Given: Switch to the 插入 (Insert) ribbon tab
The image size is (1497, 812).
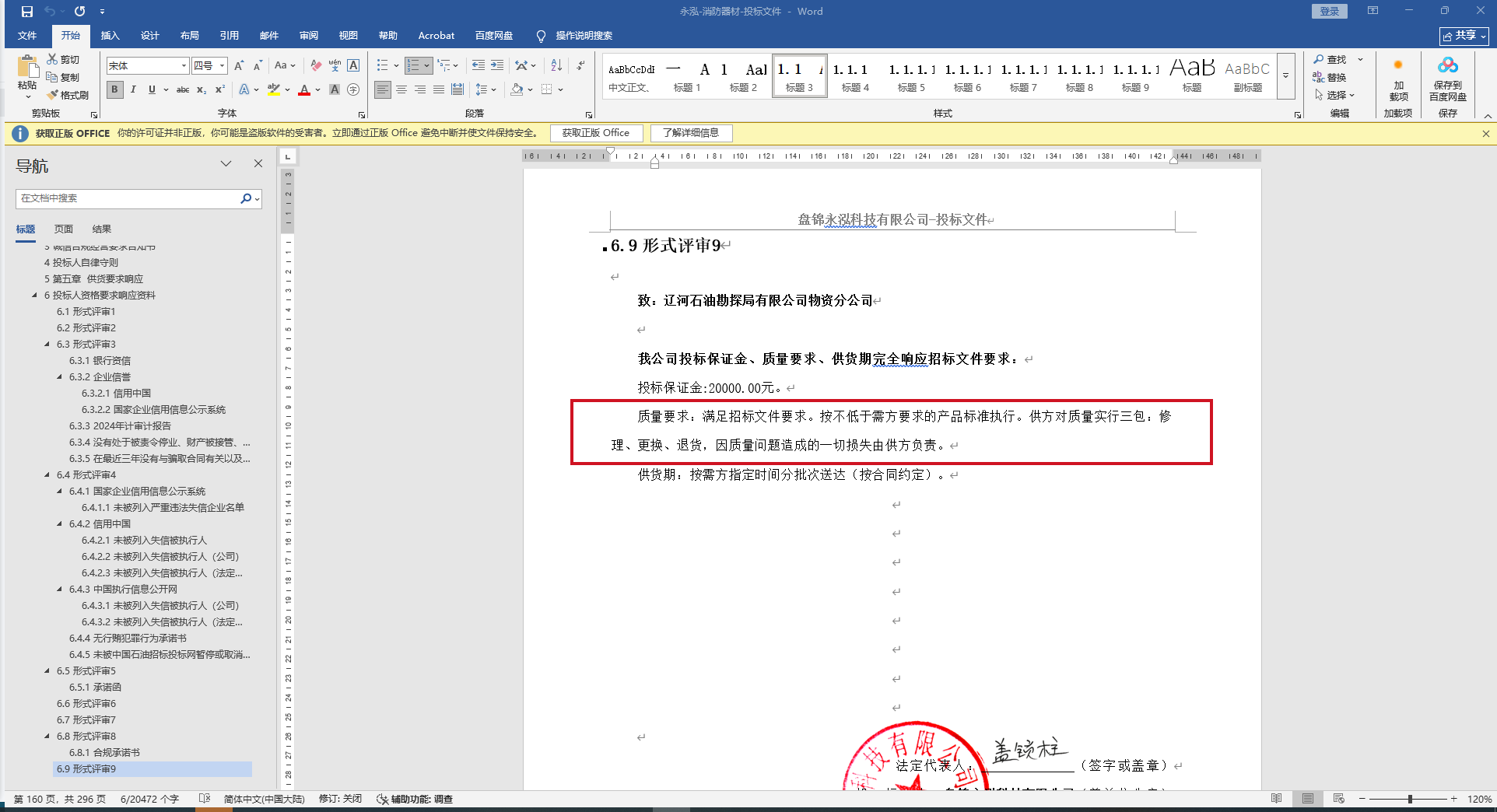Looking at the screenshot, I should 110,36.
